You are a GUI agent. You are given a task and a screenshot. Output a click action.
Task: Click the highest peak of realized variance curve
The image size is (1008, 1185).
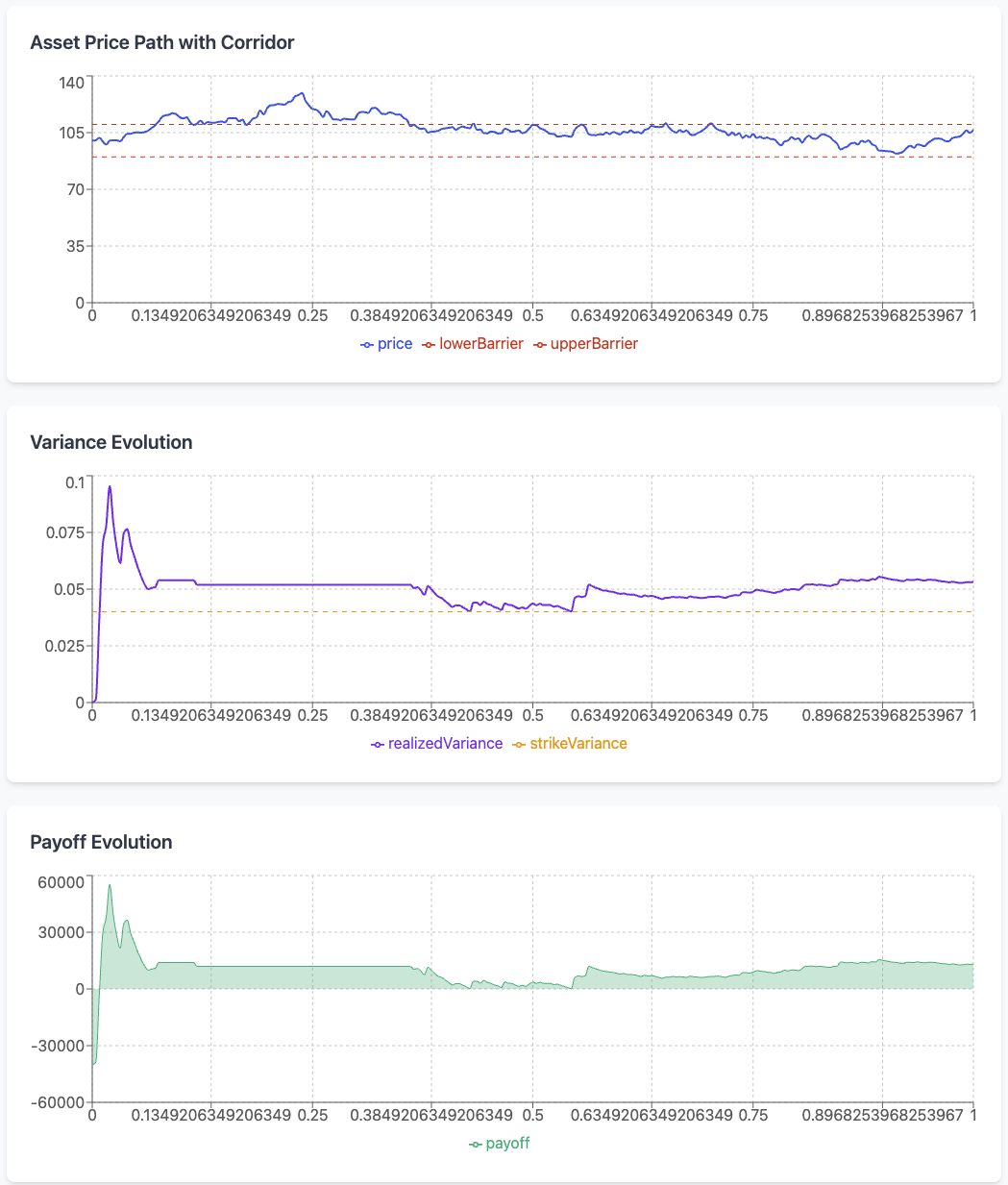click(110, 486)
